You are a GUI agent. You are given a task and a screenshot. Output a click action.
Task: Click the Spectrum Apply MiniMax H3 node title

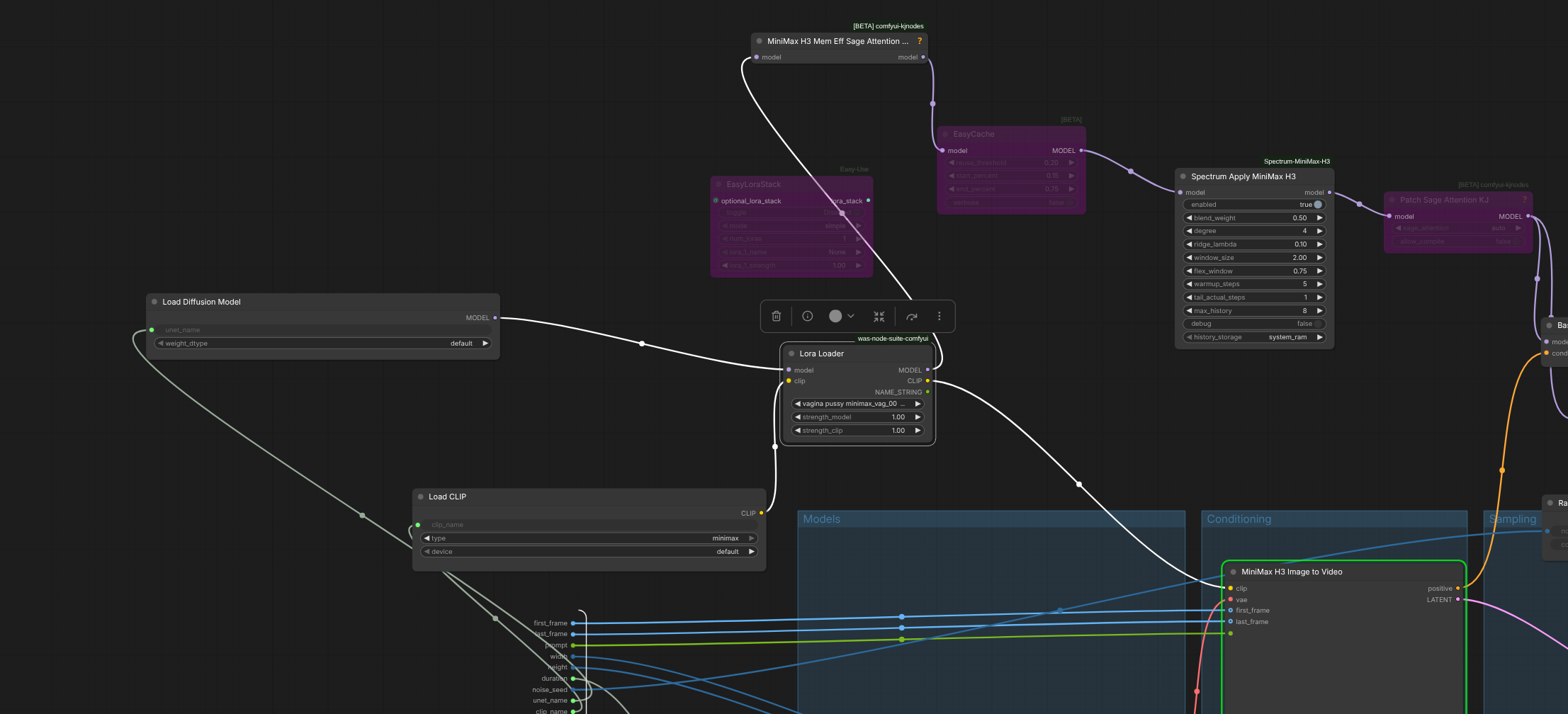point(1243,176)
